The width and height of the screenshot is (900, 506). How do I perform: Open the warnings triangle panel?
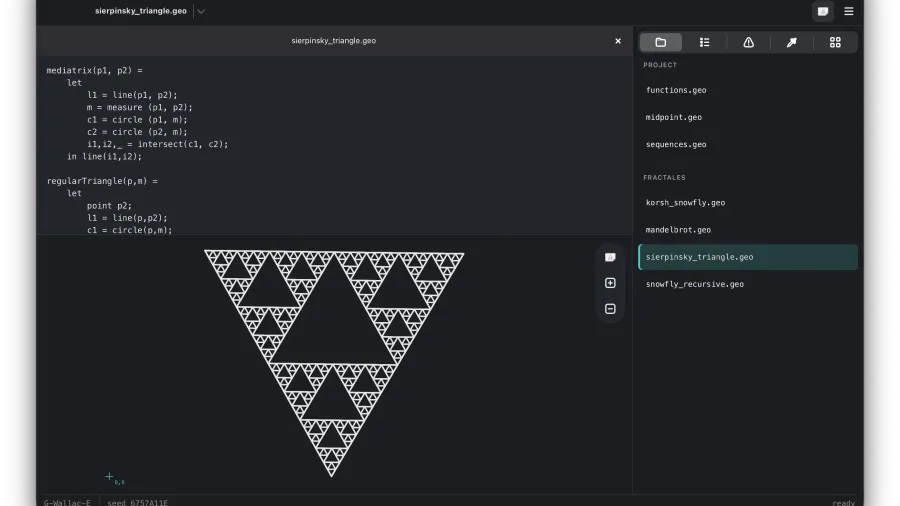pos(748,42)
